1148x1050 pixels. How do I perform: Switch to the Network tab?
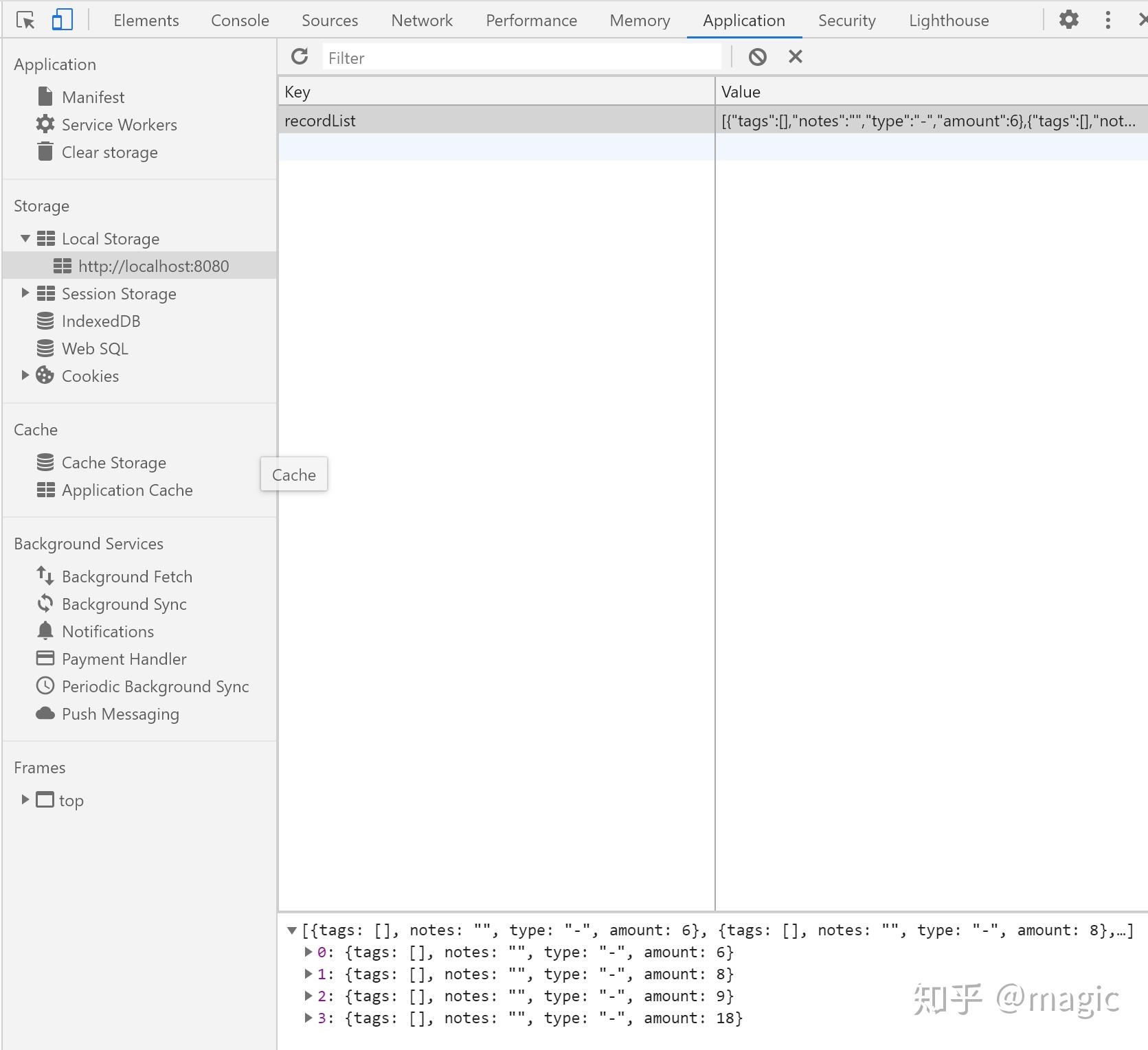coord(422,21)
